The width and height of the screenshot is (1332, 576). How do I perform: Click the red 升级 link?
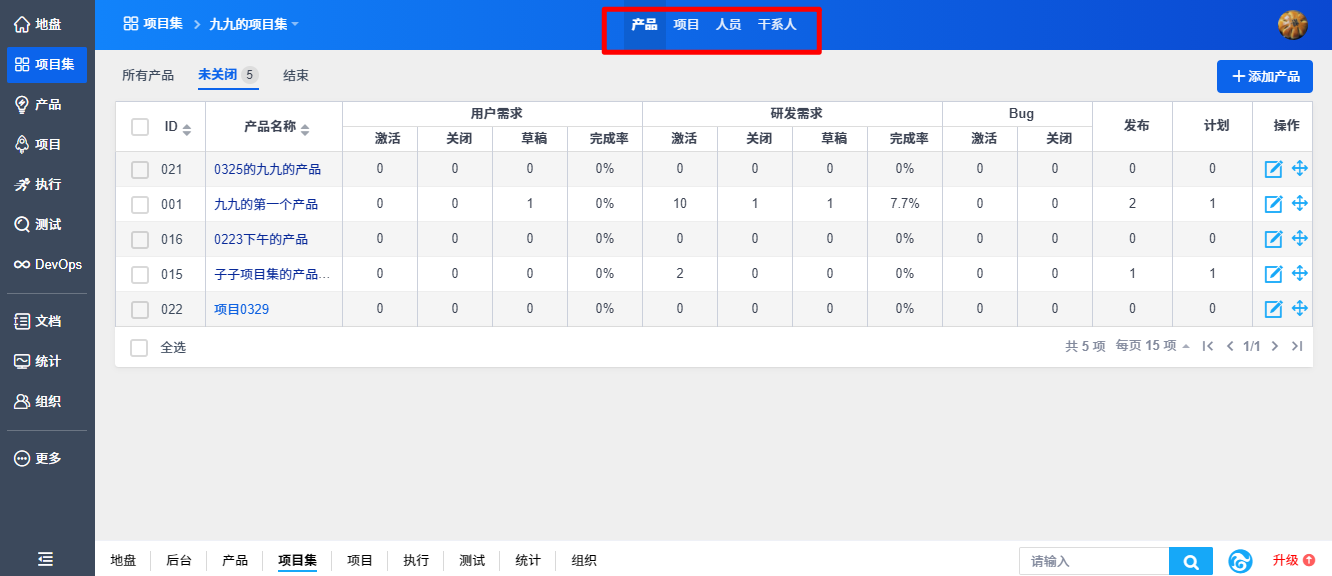1293,561
